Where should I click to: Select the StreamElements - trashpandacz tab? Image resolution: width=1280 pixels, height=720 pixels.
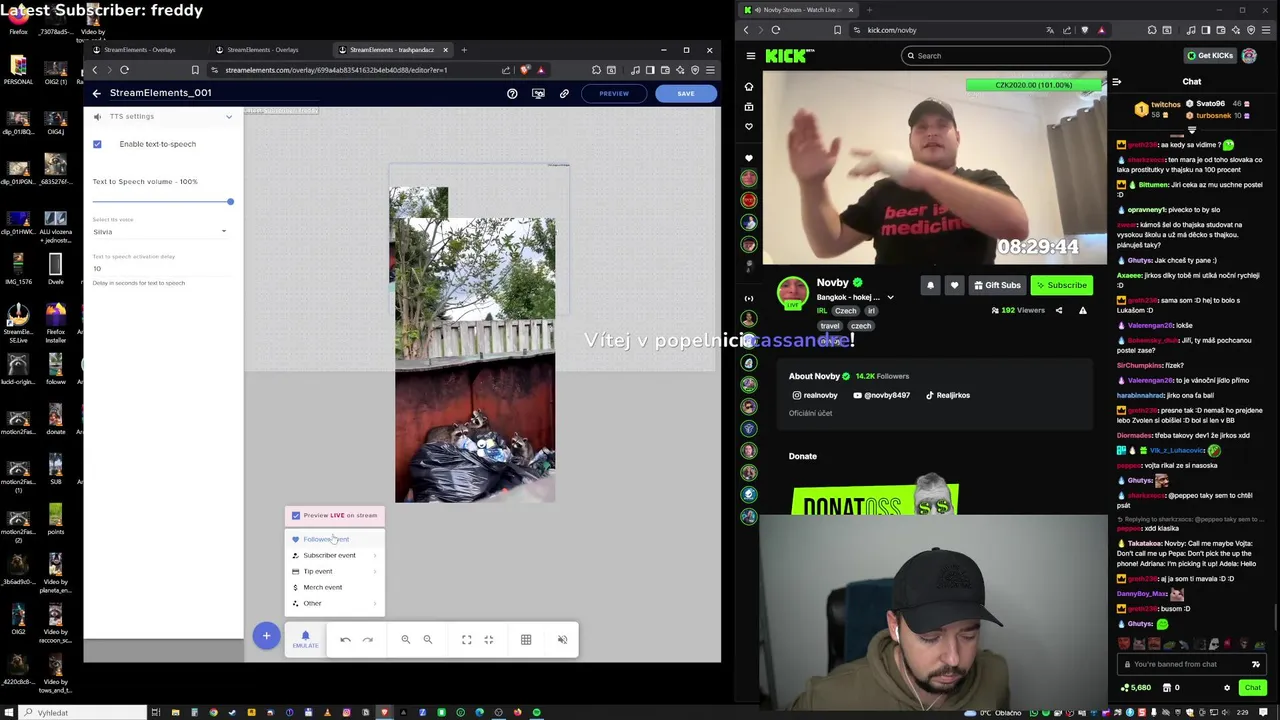pos(392,49)
